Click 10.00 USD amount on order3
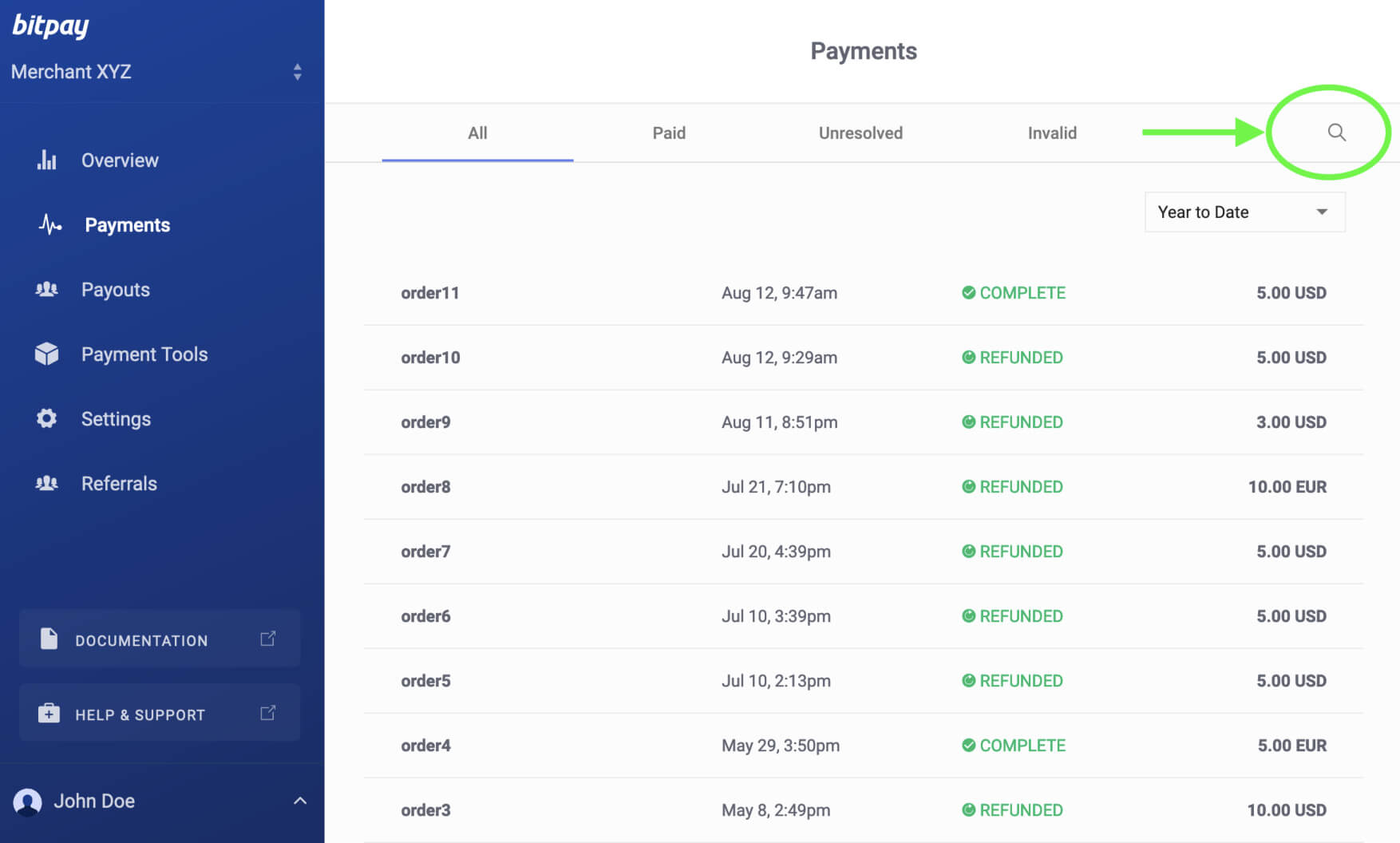Viewport: 1400px width, 843px height. pyautogui.click(x=1287, y=810)
